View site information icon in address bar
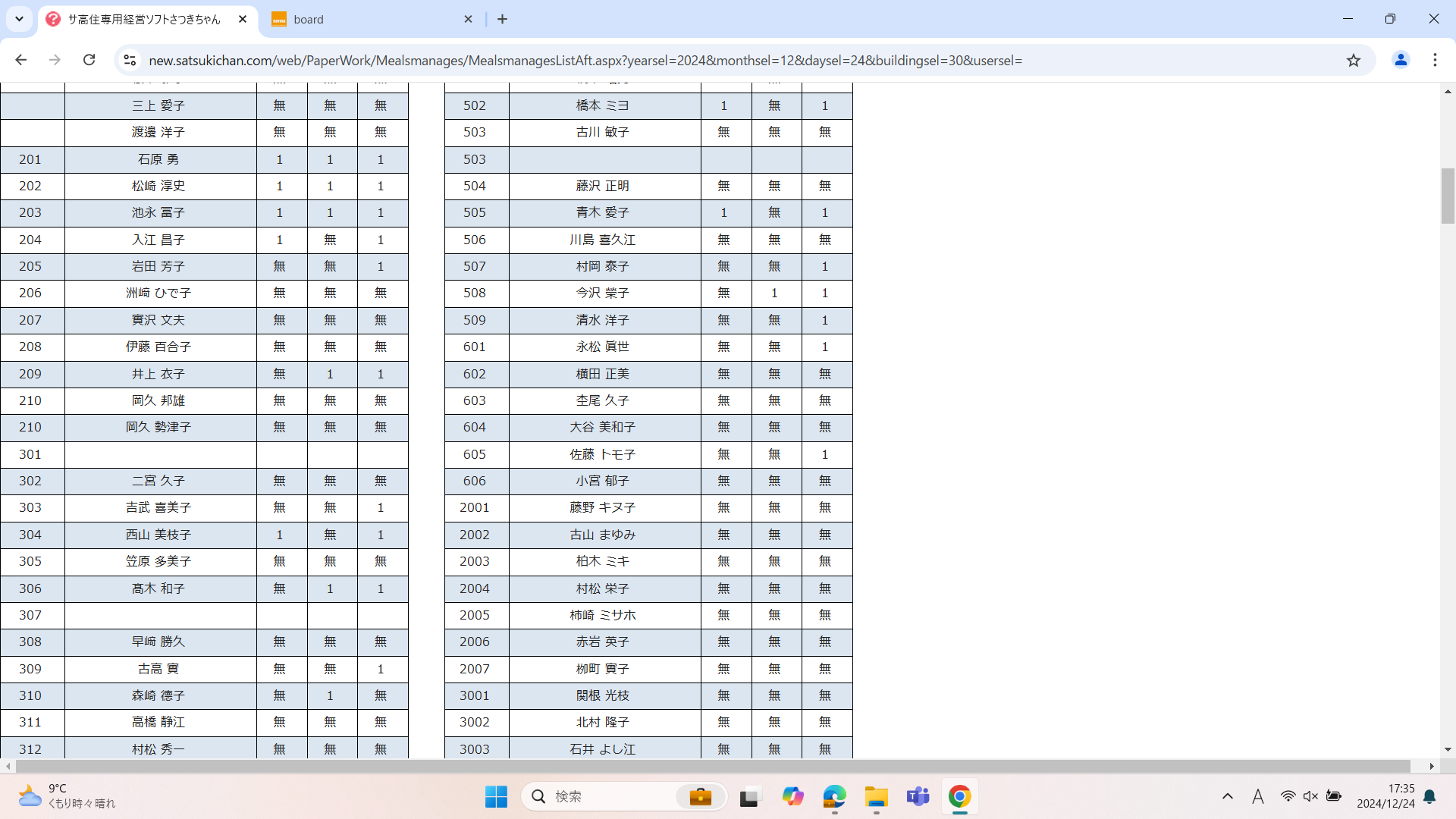Image resolution: width=1456 pixels, height=819 pixels. pyautogui.click(x=130, y=60)
